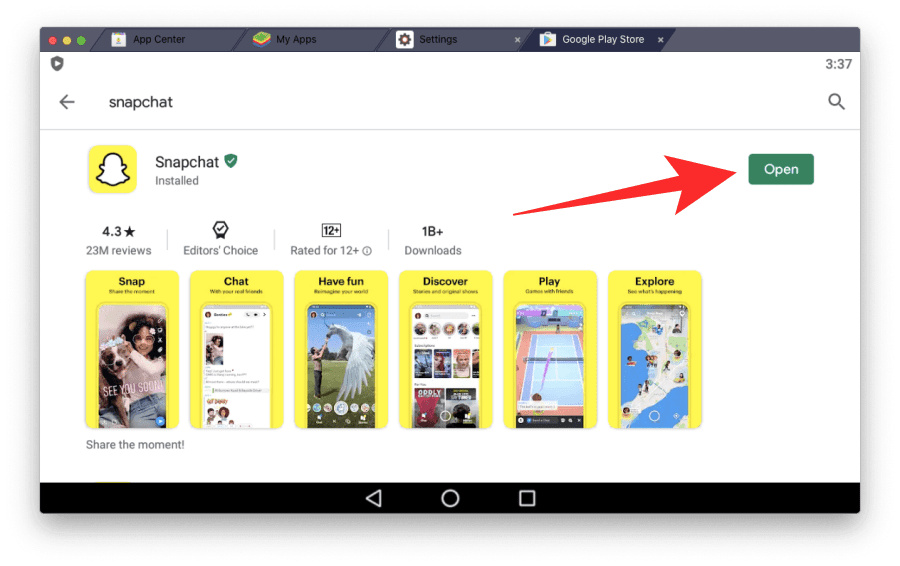The image size is (900, 566).
Task: Click the Google Play Store tab icon
Action: pos(547,40)
